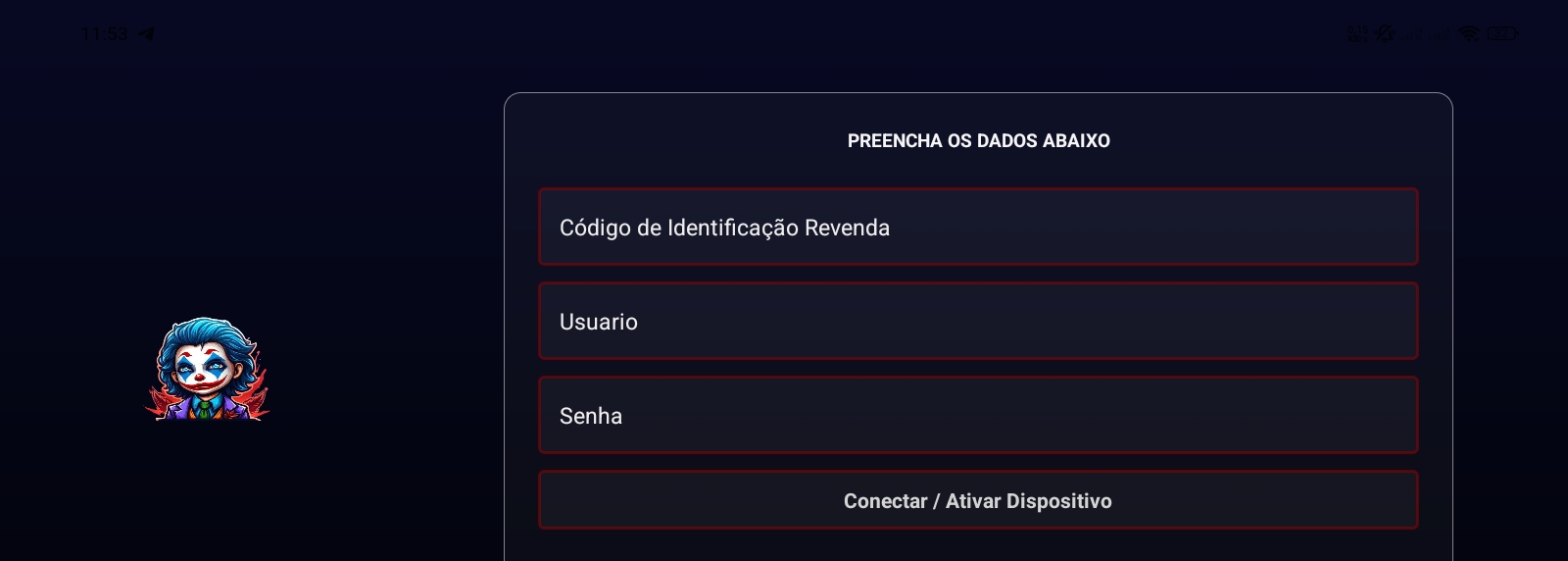
Task: Click the Senha placeholder label
Action: 590,416
